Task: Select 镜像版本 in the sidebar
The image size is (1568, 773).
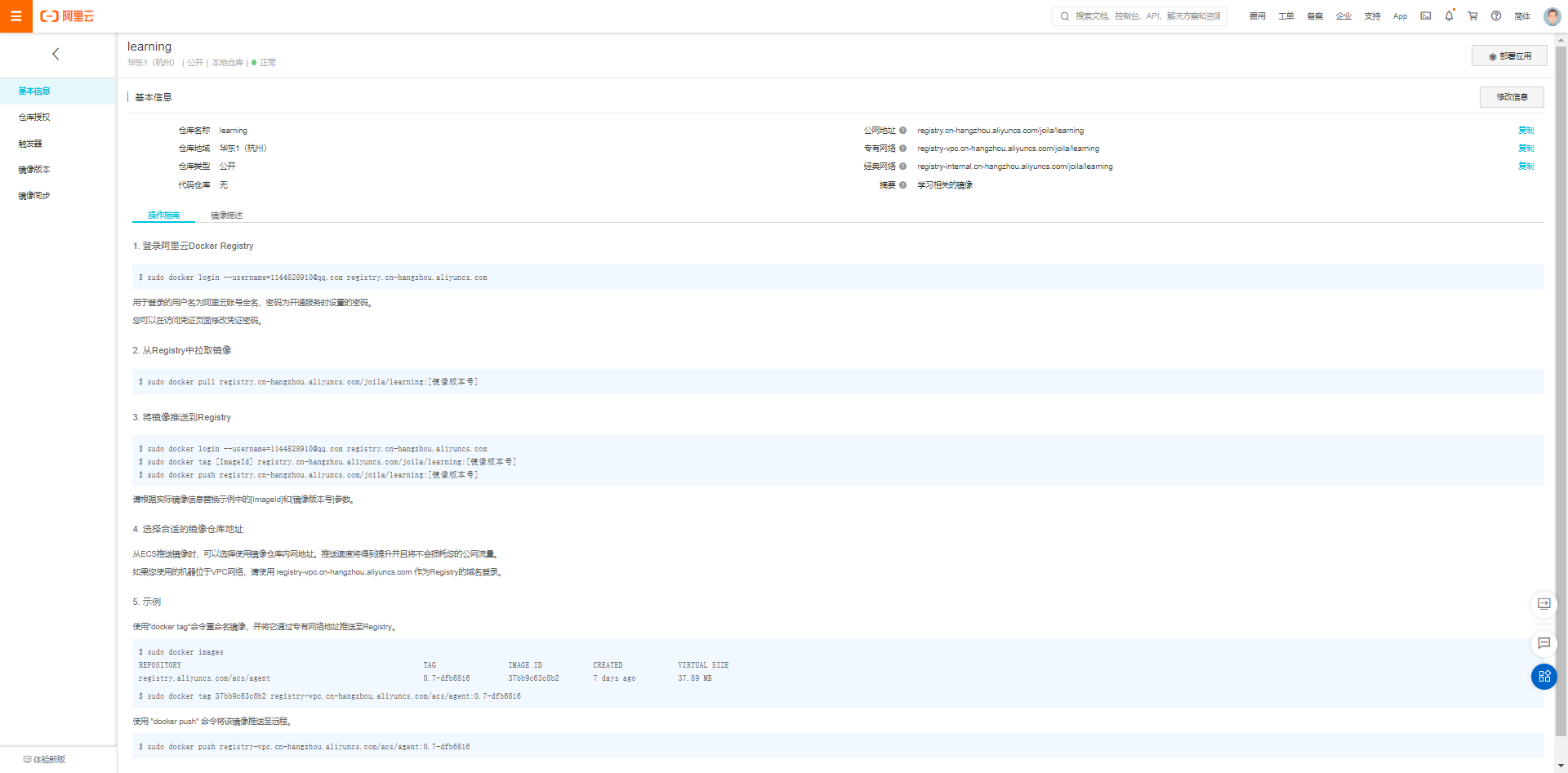Action: point(34,170)
